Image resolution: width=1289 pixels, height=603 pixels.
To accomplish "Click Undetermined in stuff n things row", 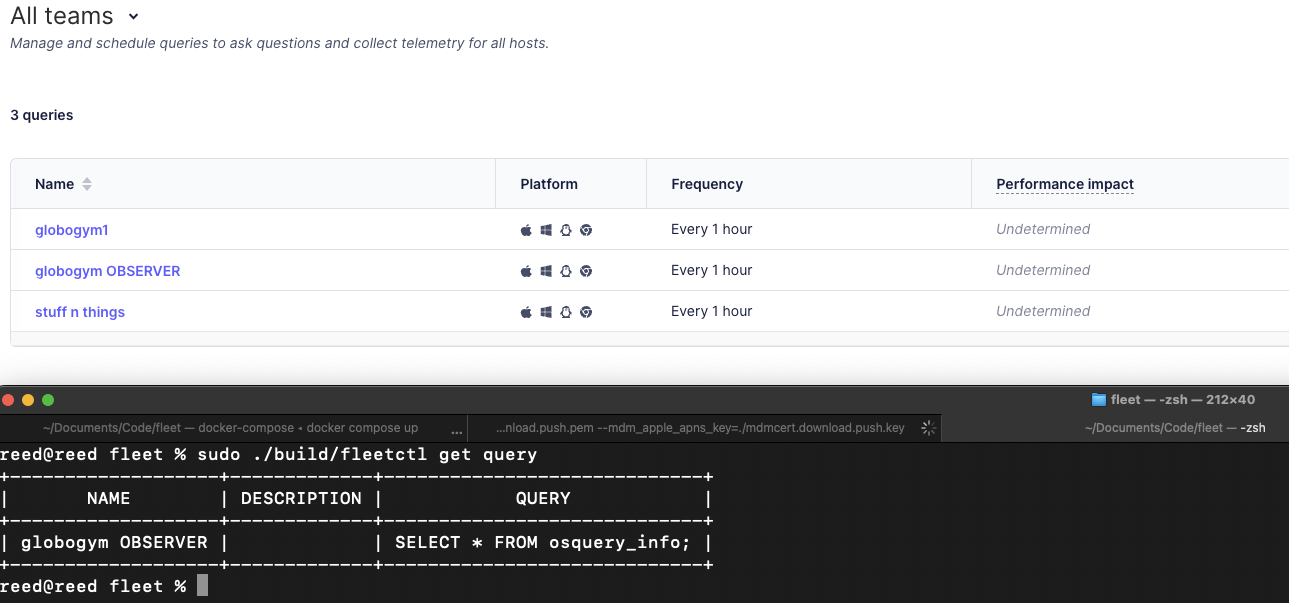I will (1043, 311).
